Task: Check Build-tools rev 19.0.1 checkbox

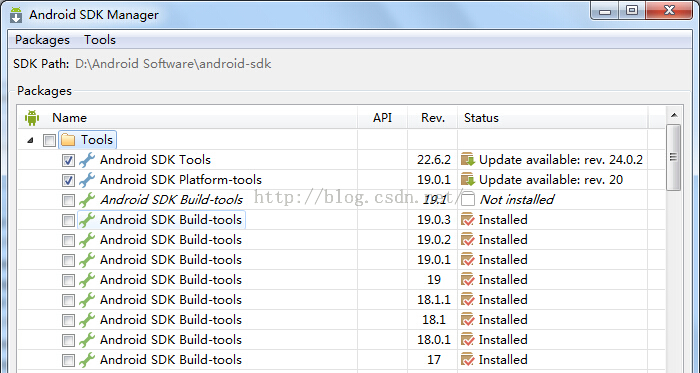Action: pos(68,260)
